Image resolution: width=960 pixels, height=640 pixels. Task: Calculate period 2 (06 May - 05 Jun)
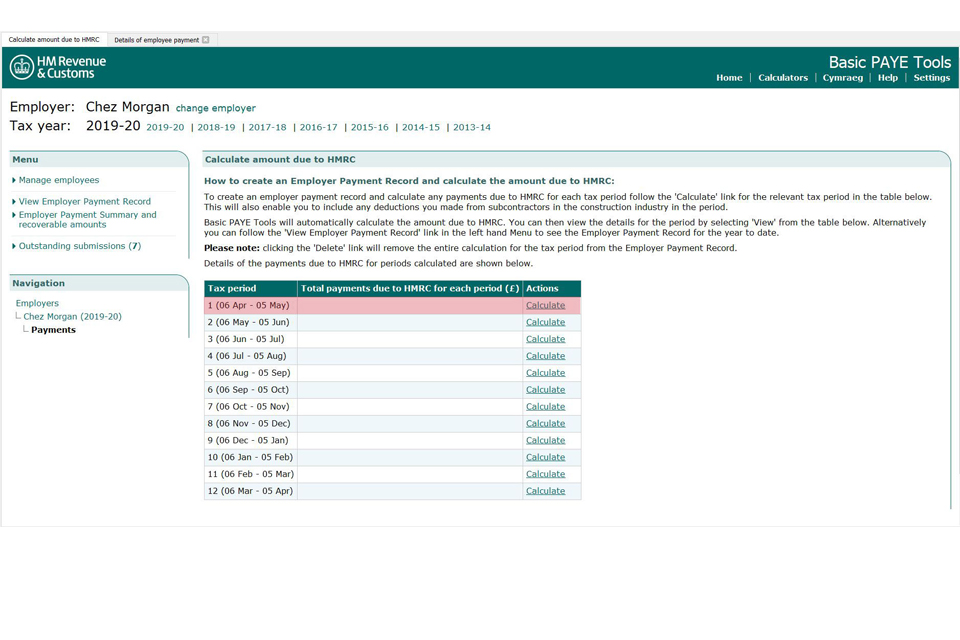546,322
